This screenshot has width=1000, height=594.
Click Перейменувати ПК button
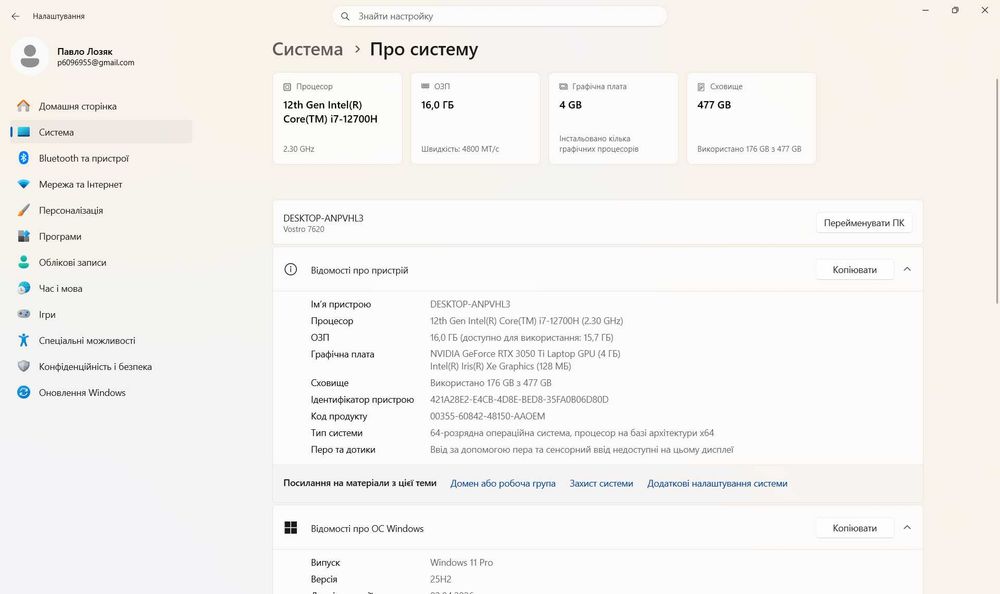tap(864, 223)
